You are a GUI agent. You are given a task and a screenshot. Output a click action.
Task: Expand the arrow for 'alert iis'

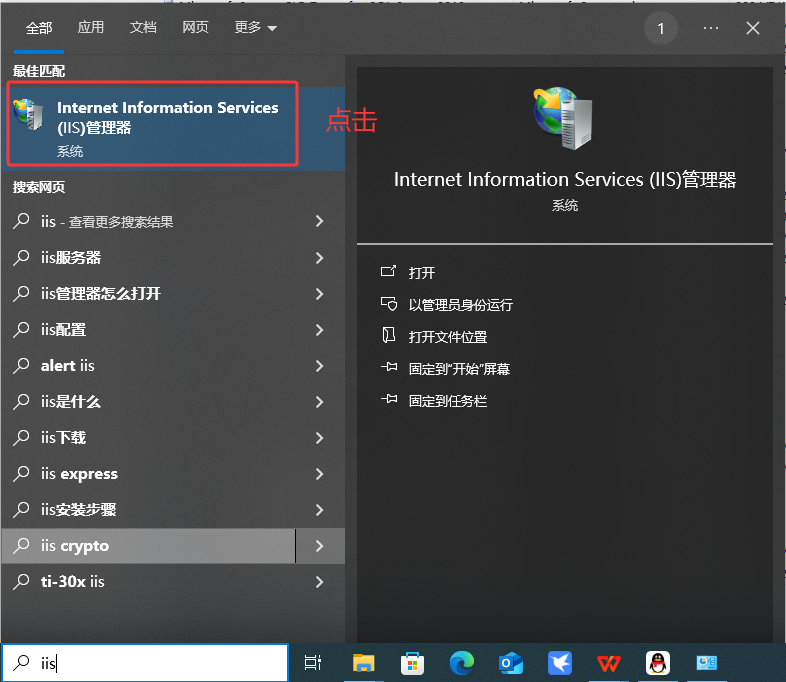tap(319, 366)
